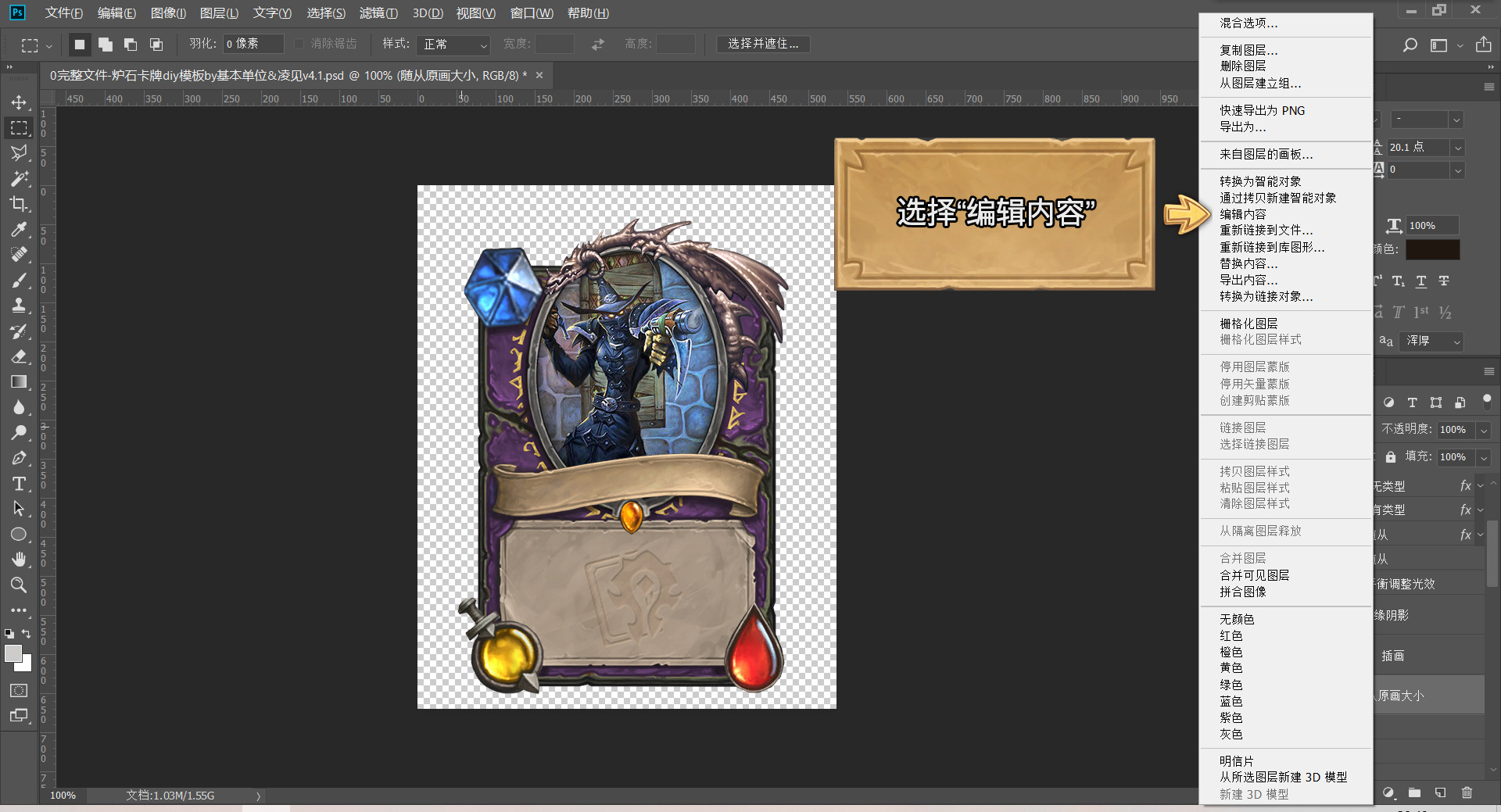Select the Horizontal Type tool
Viewport: 1501px width, 812px height.
[x=19, y=484]
